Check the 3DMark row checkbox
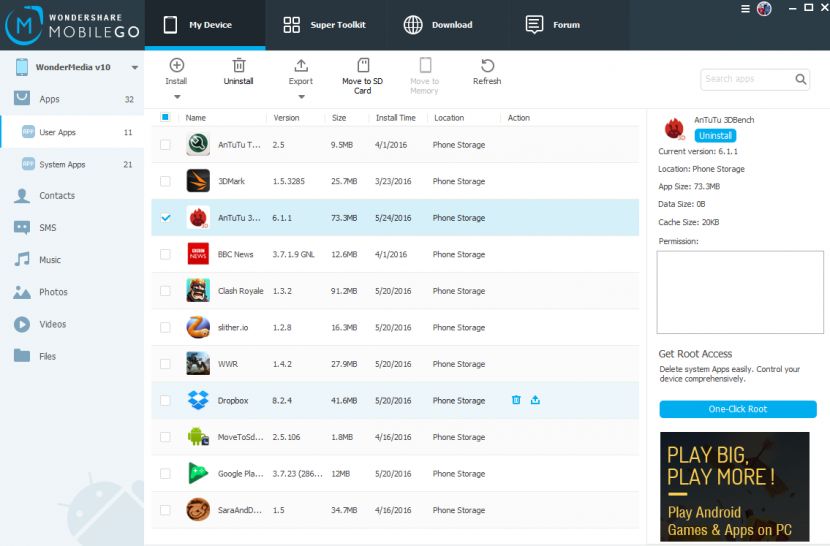The image size is (830, 546). [165, 181]
